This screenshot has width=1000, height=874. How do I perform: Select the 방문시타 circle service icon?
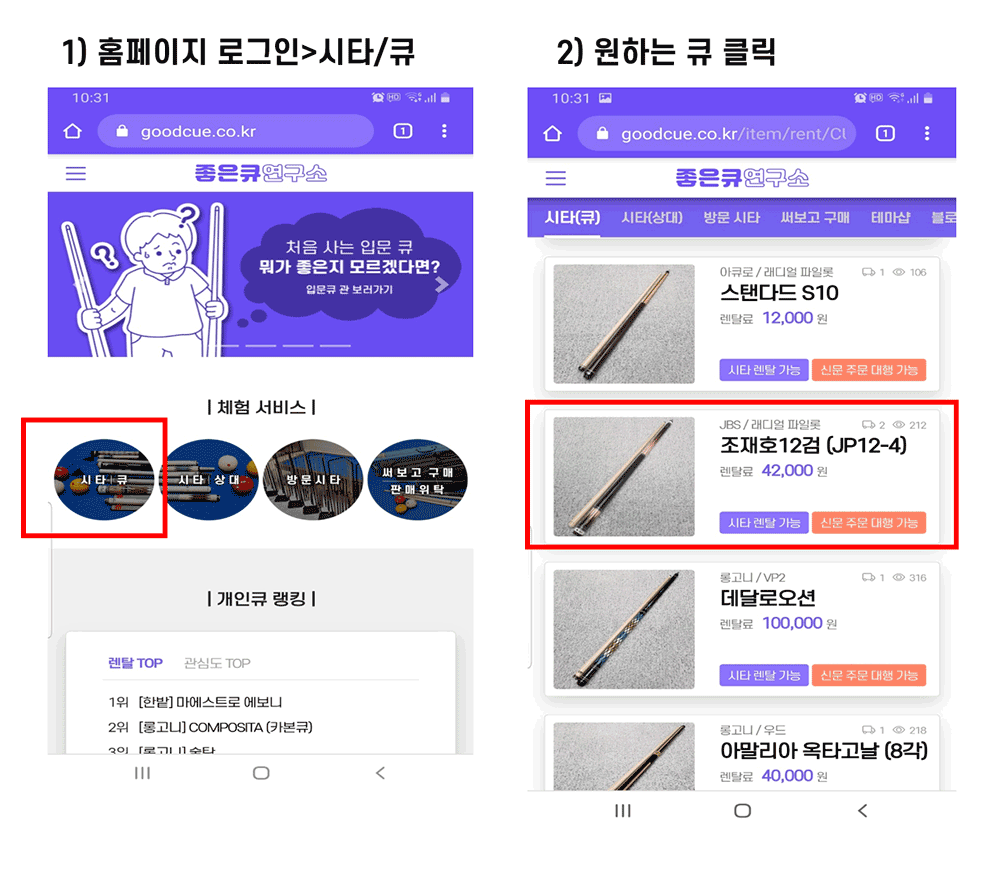point(313,479)
